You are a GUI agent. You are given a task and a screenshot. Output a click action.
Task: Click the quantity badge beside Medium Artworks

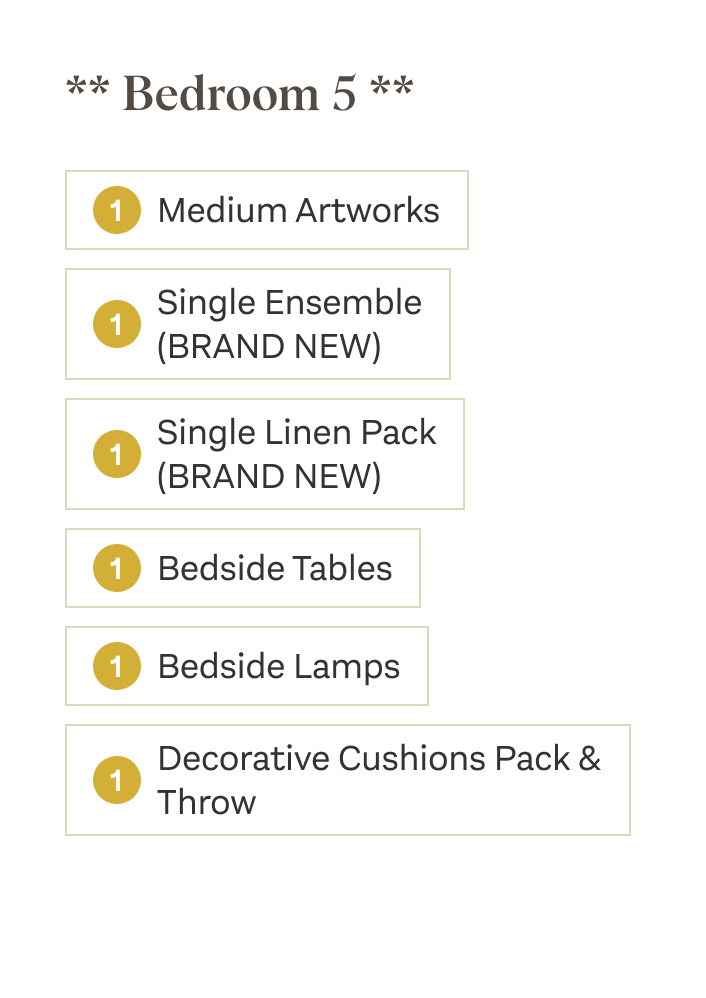(116, 210)
